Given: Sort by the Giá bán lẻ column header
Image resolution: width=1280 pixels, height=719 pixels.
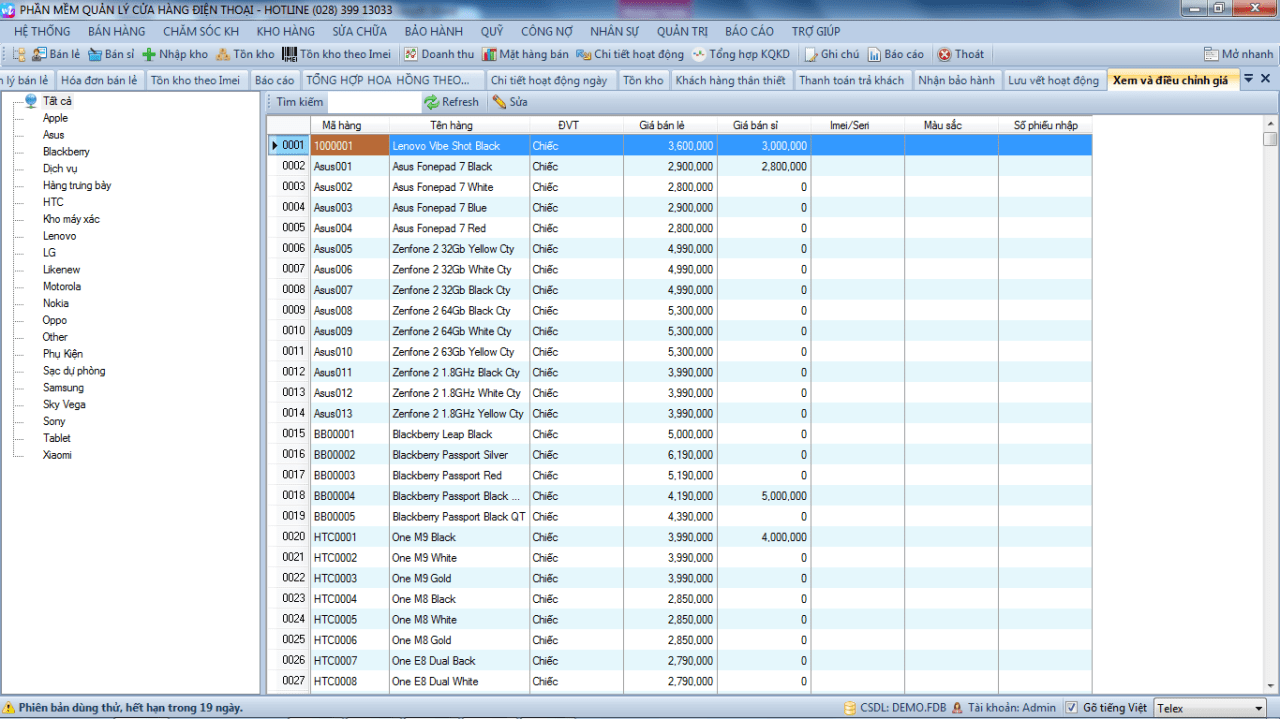Looking at the screenshot, I should pyautogui.click(x=662, y=125).
